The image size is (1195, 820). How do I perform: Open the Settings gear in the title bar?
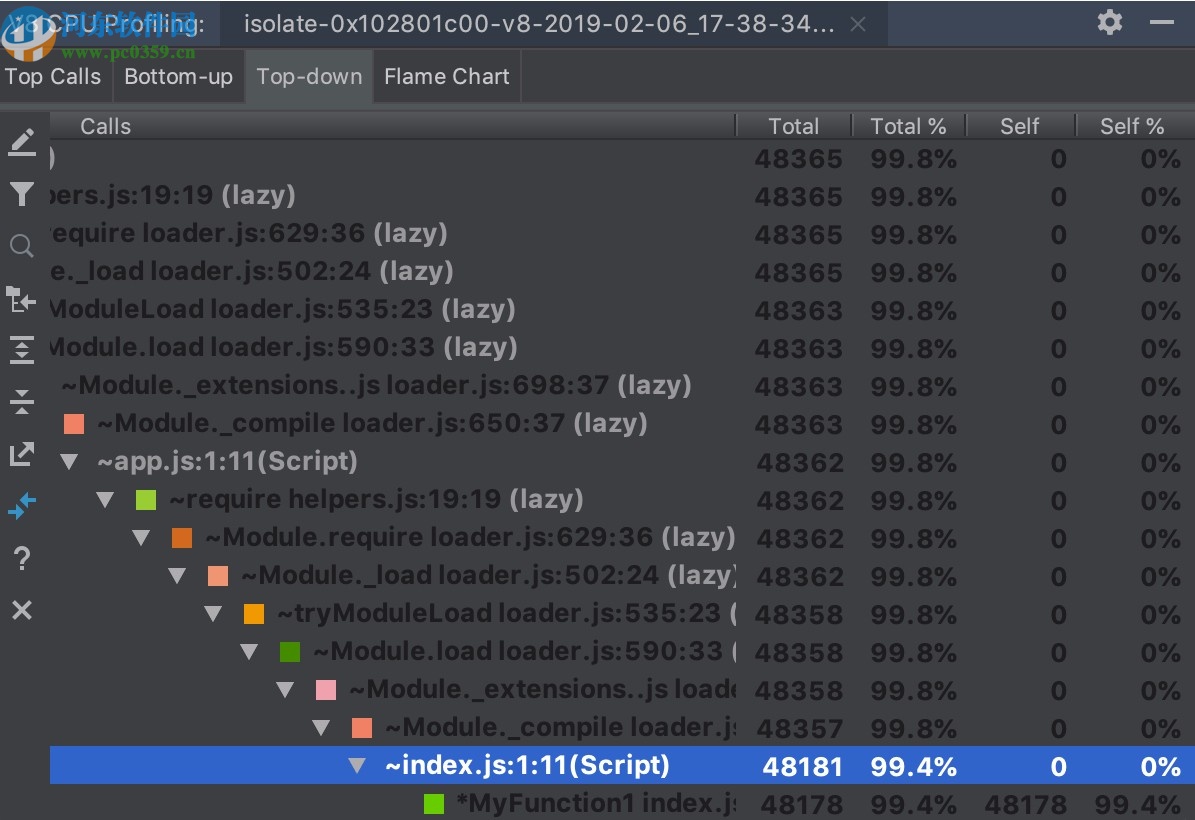[x=1109, y=22]
